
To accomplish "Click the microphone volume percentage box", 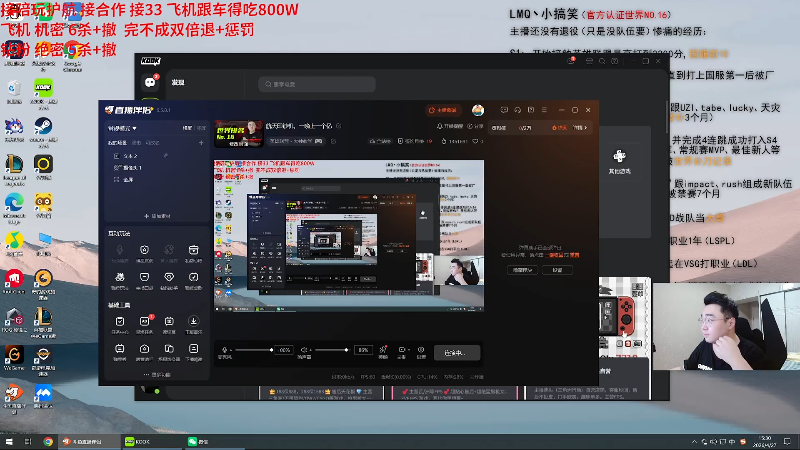I will 285,350.
